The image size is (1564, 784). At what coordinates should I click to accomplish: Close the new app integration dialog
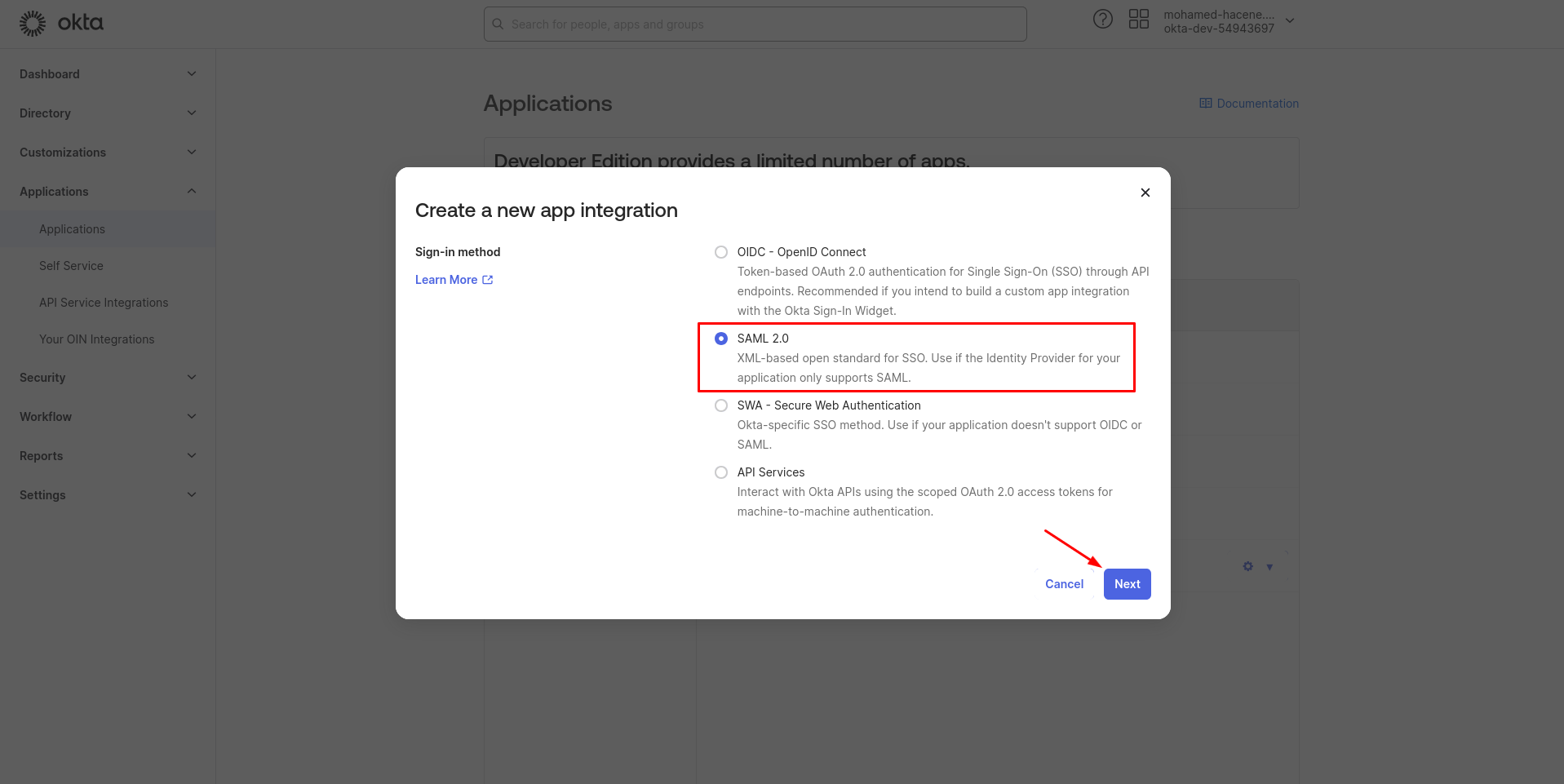(1145, 193)
